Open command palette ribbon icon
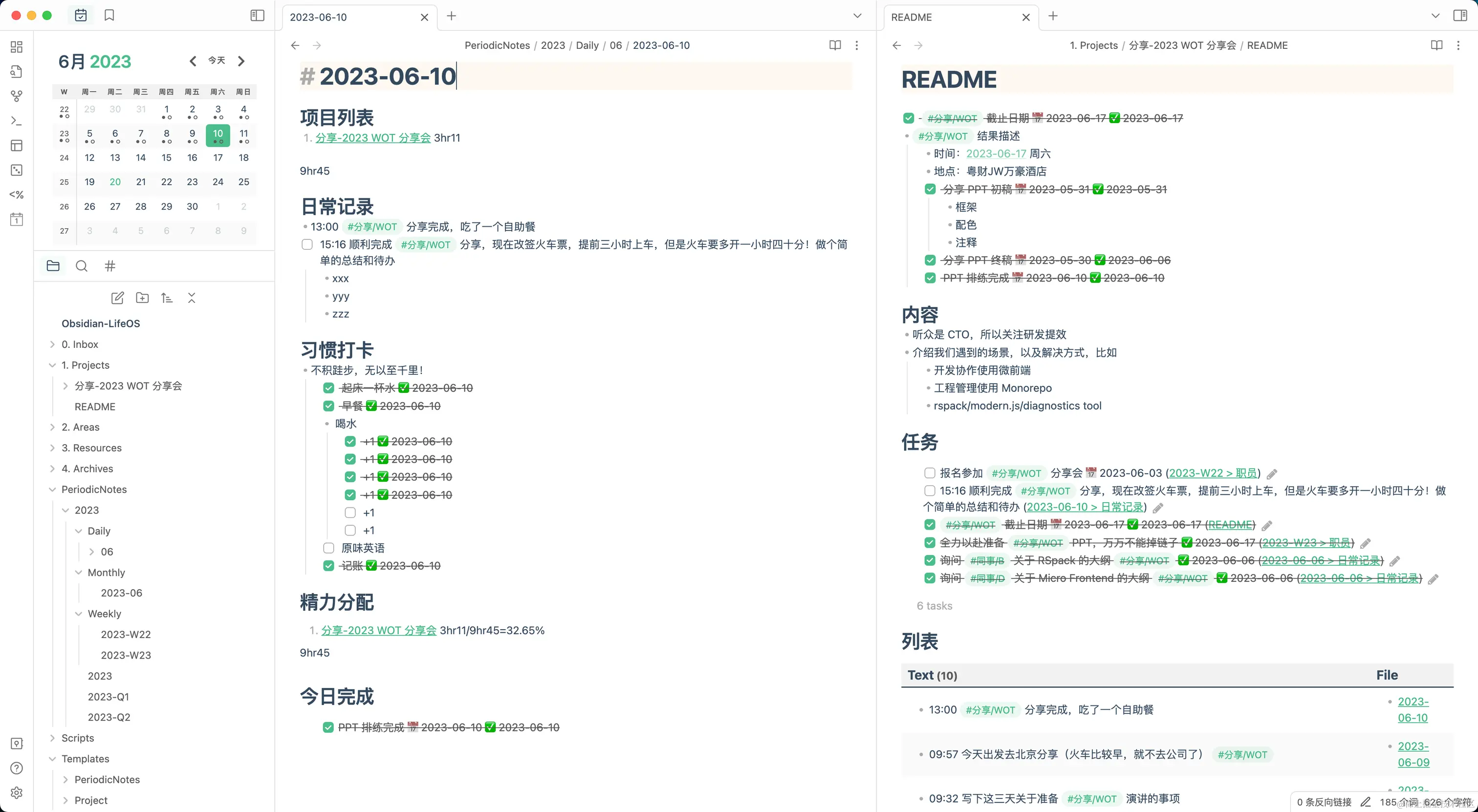The image size is (1478, 812). [x=17, y=121]
